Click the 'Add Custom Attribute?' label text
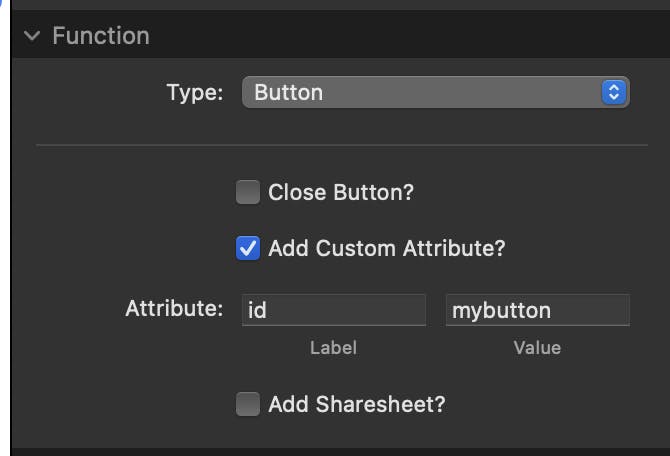The height and width of the screenshot is (456, 670). pos(386,249)
